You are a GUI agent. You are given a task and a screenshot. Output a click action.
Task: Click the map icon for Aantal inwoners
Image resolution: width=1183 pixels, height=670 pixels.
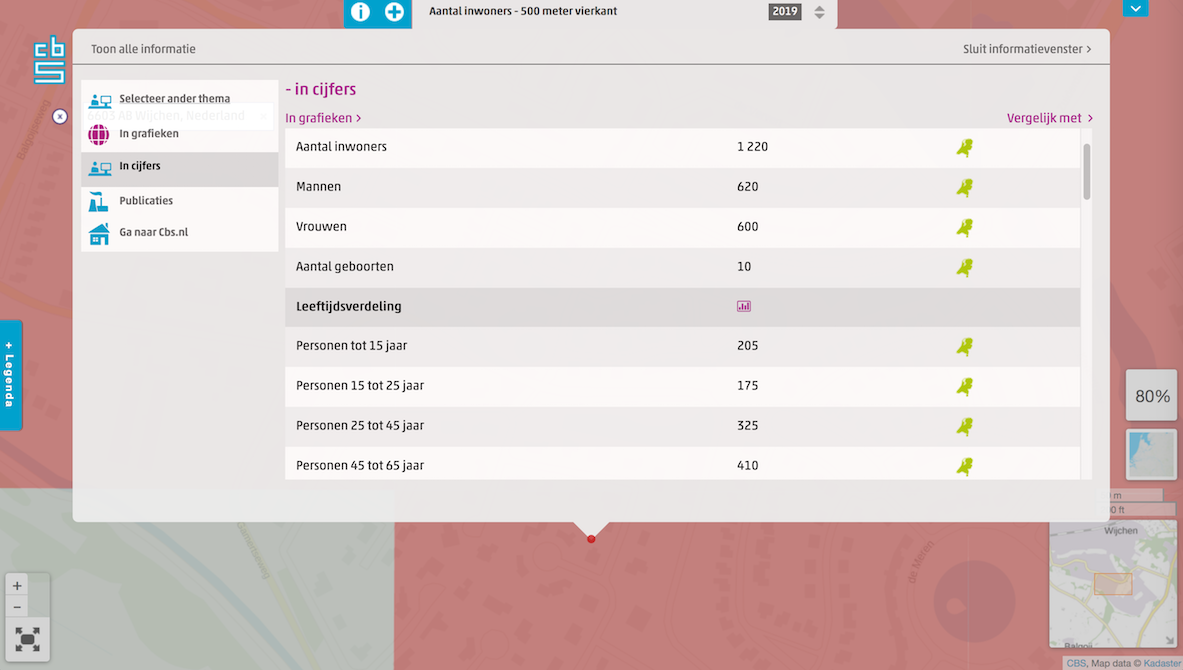tap(964, 148)
